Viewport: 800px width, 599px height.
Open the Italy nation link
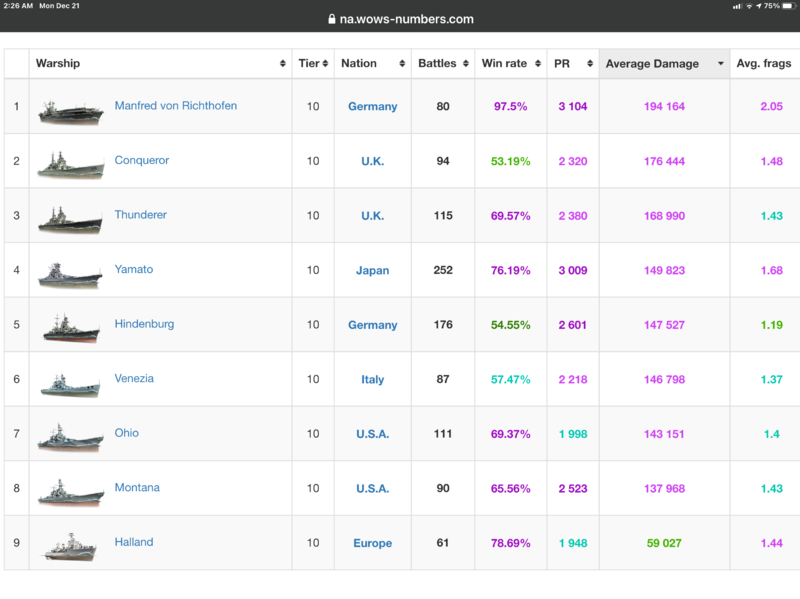pos(372,380)
